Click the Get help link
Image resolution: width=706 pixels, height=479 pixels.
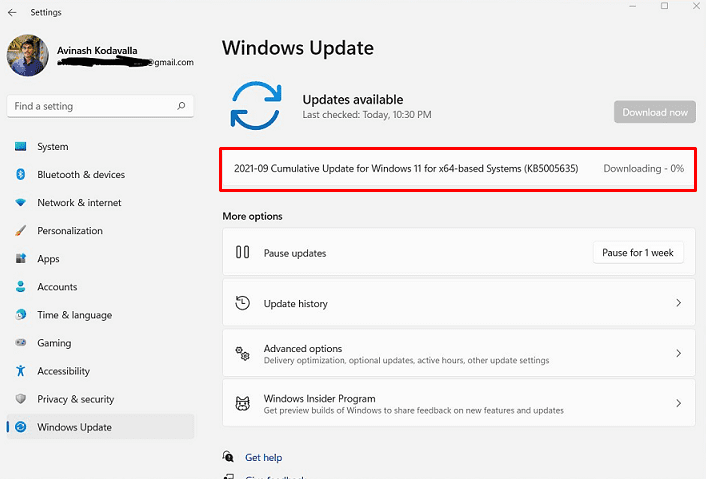tap(263, 457)
